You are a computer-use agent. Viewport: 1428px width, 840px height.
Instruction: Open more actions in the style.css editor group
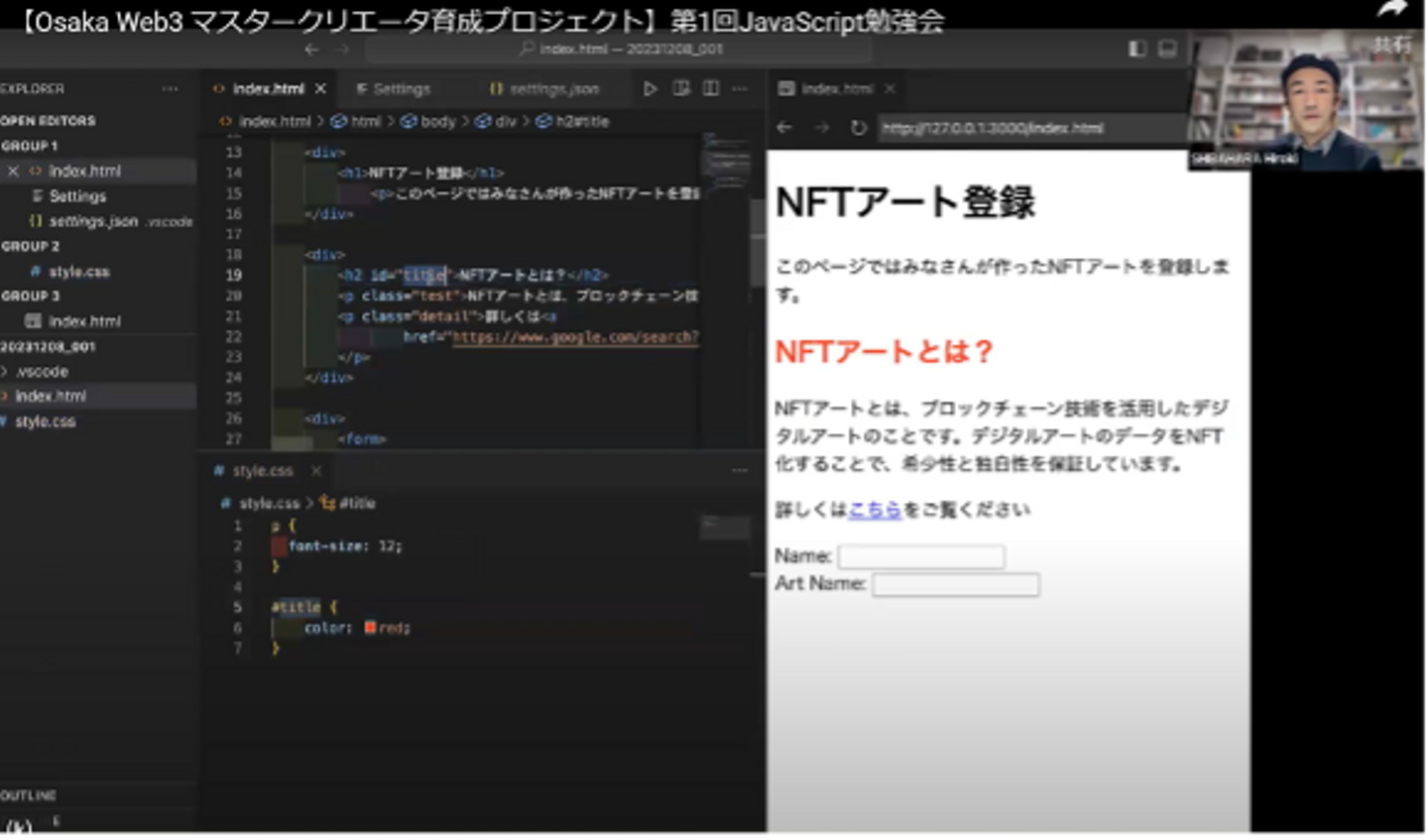point(740,470)
